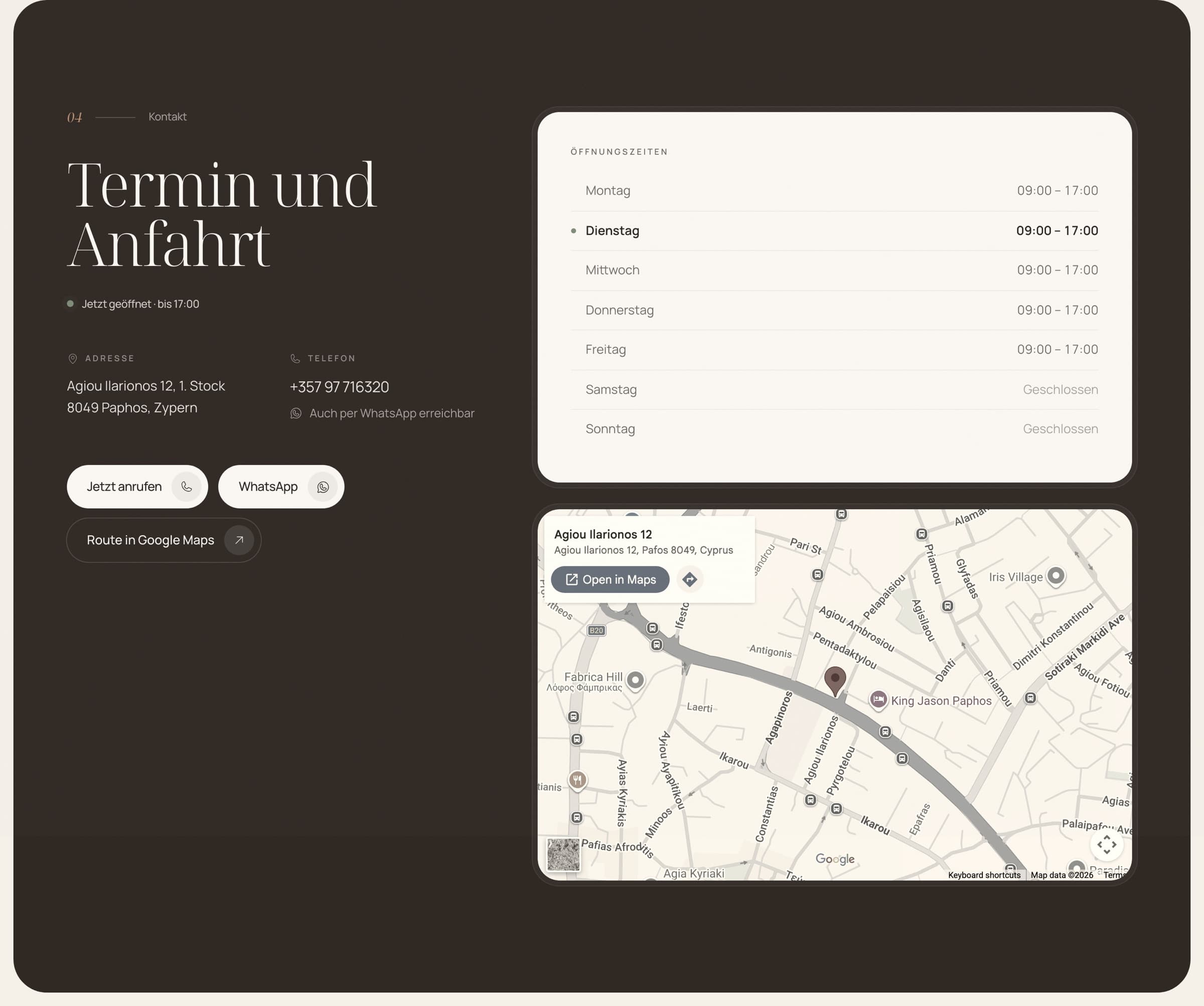Click the Donnerstag row label
This screenshot has height=1006, width=1204.
point(619,310)
